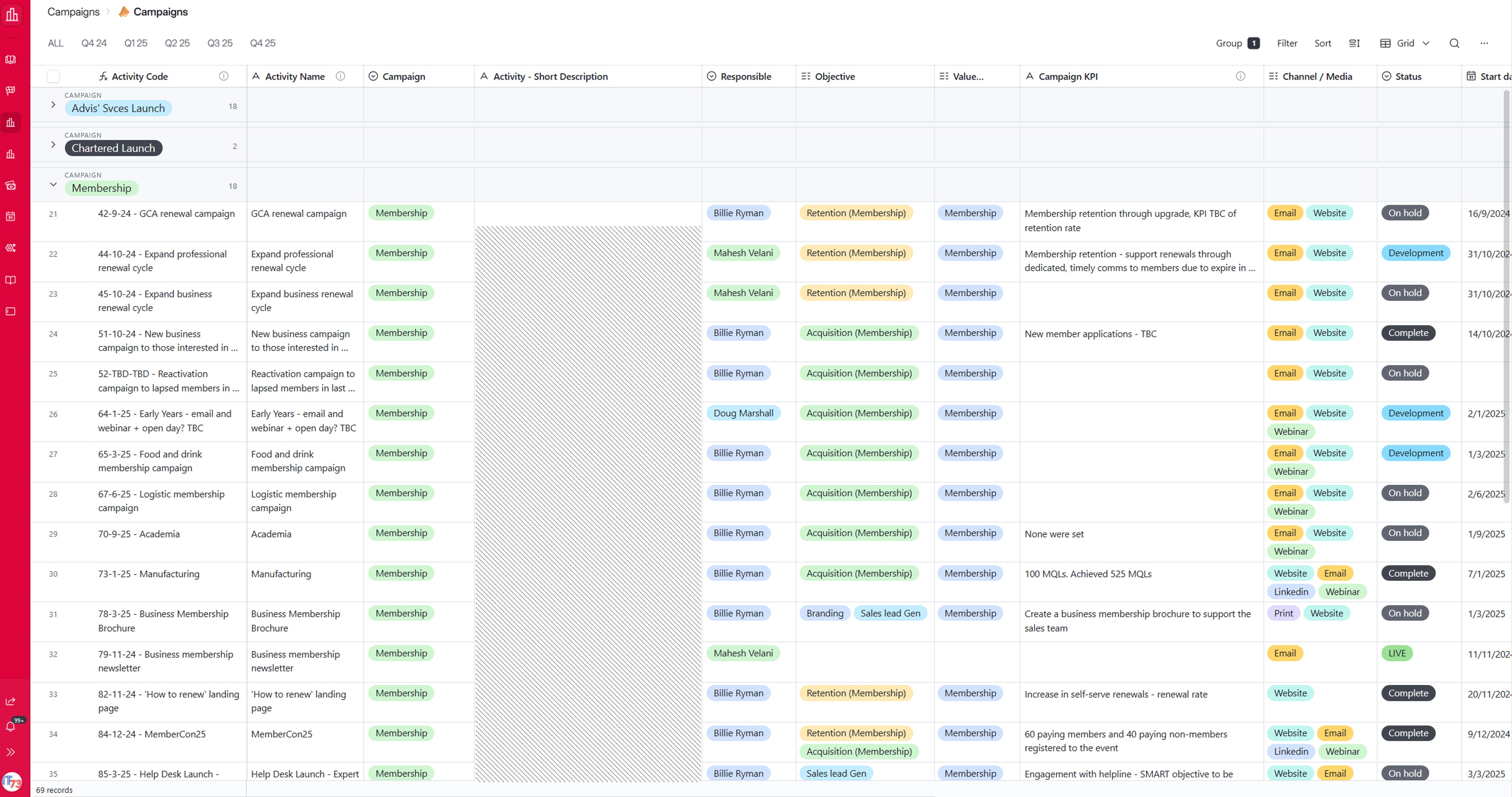Expand the Chartered Launch group

53,145
